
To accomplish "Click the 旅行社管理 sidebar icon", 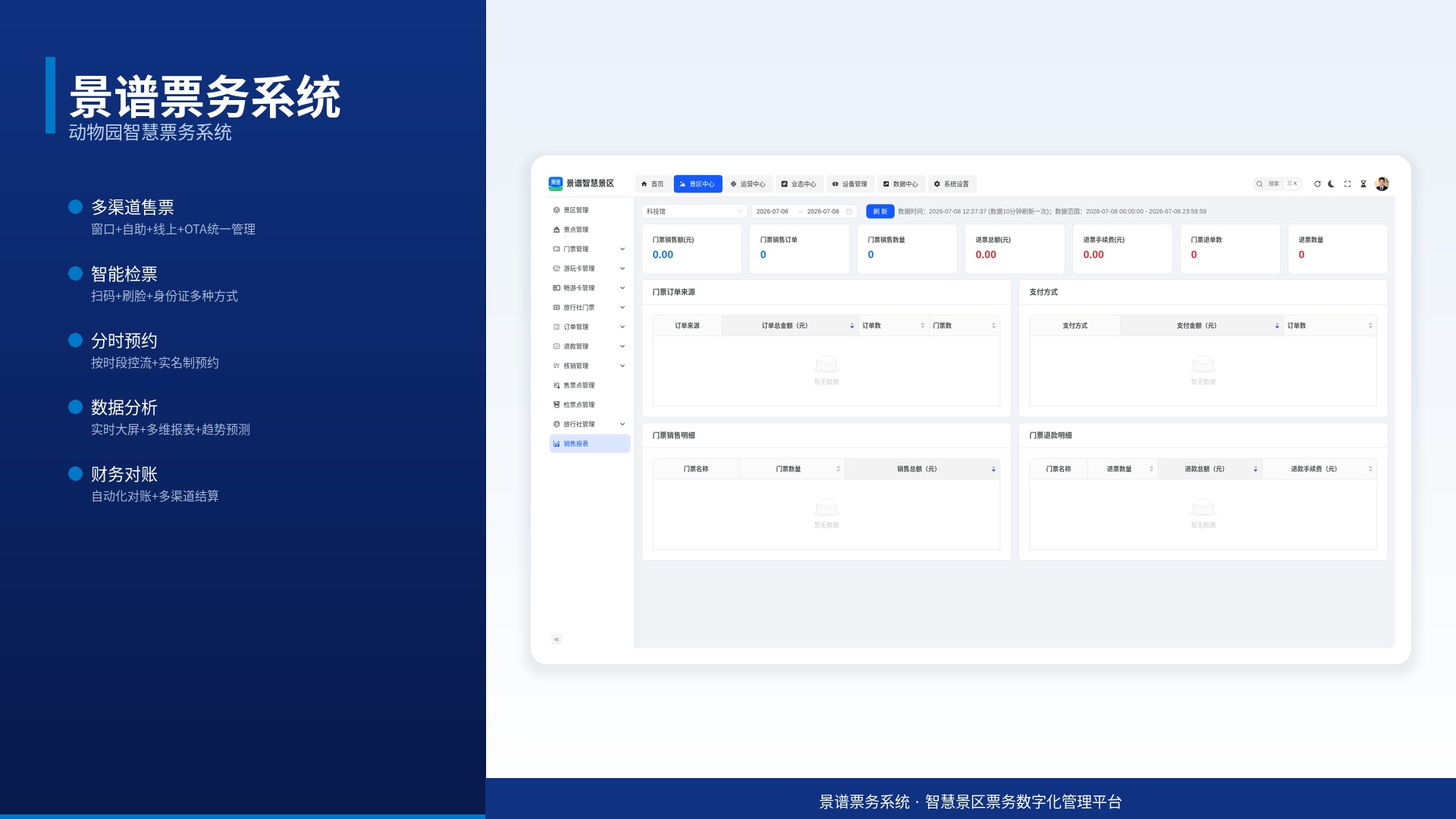I will point(557,424).
